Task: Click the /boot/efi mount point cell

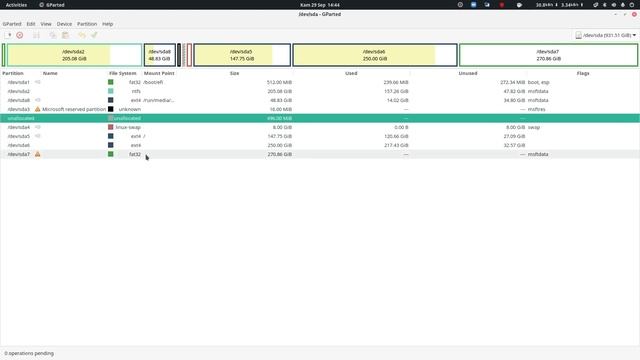Action: [x=153, y=82]
